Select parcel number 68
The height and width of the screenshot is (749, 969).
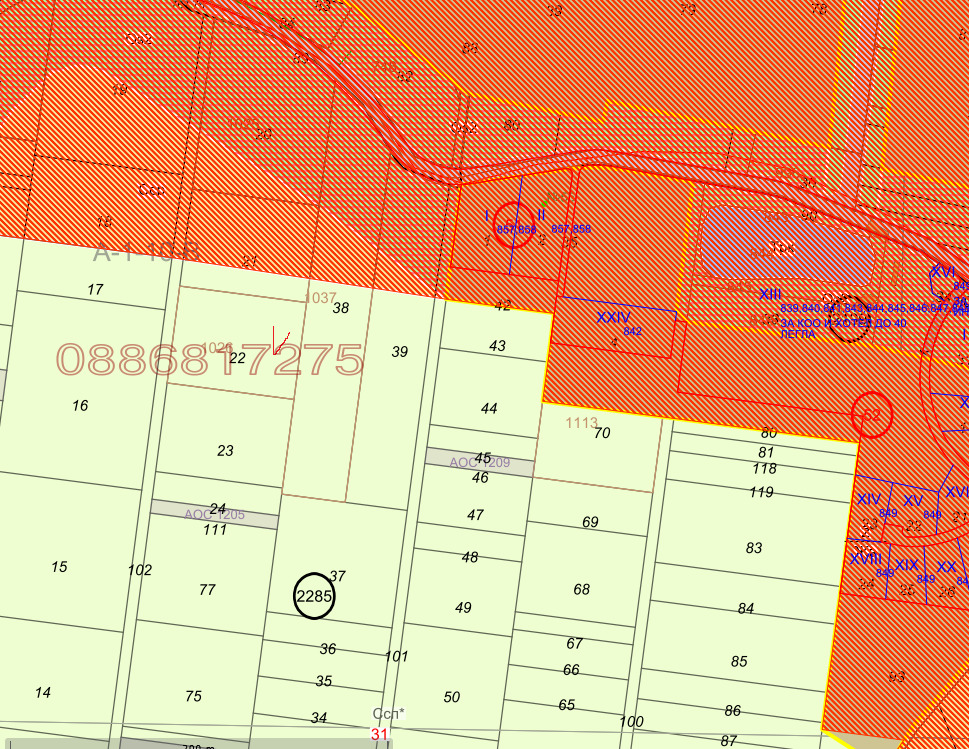[x=582, y=589]
